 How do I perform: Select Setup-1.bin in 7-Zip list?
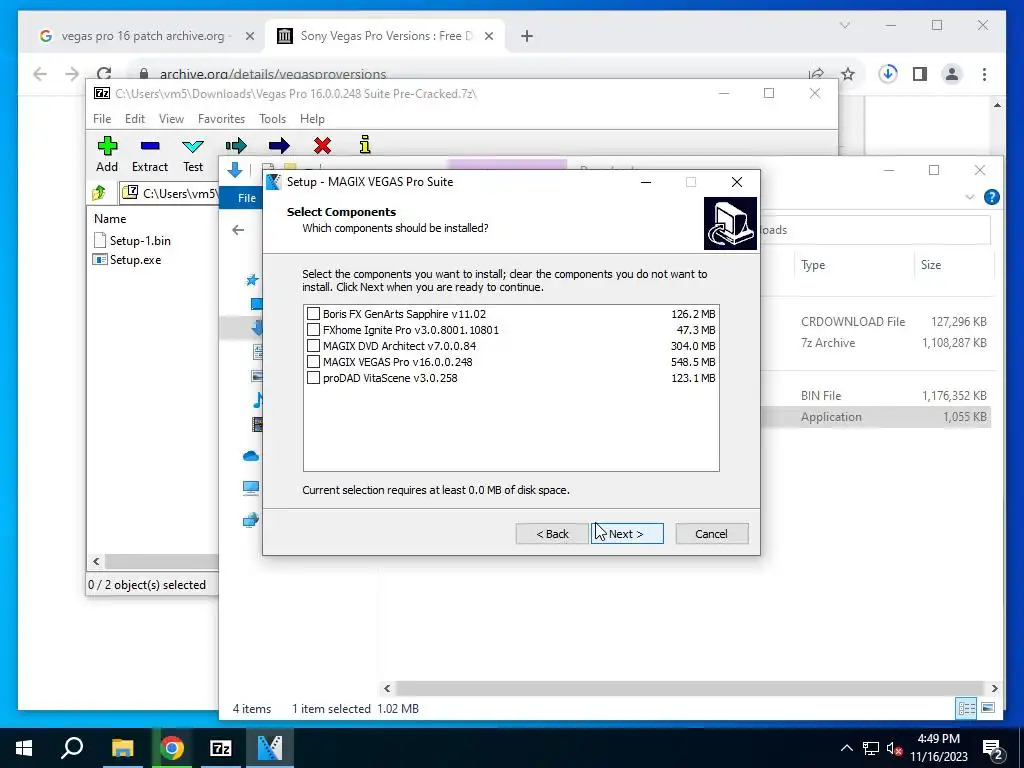140,240
